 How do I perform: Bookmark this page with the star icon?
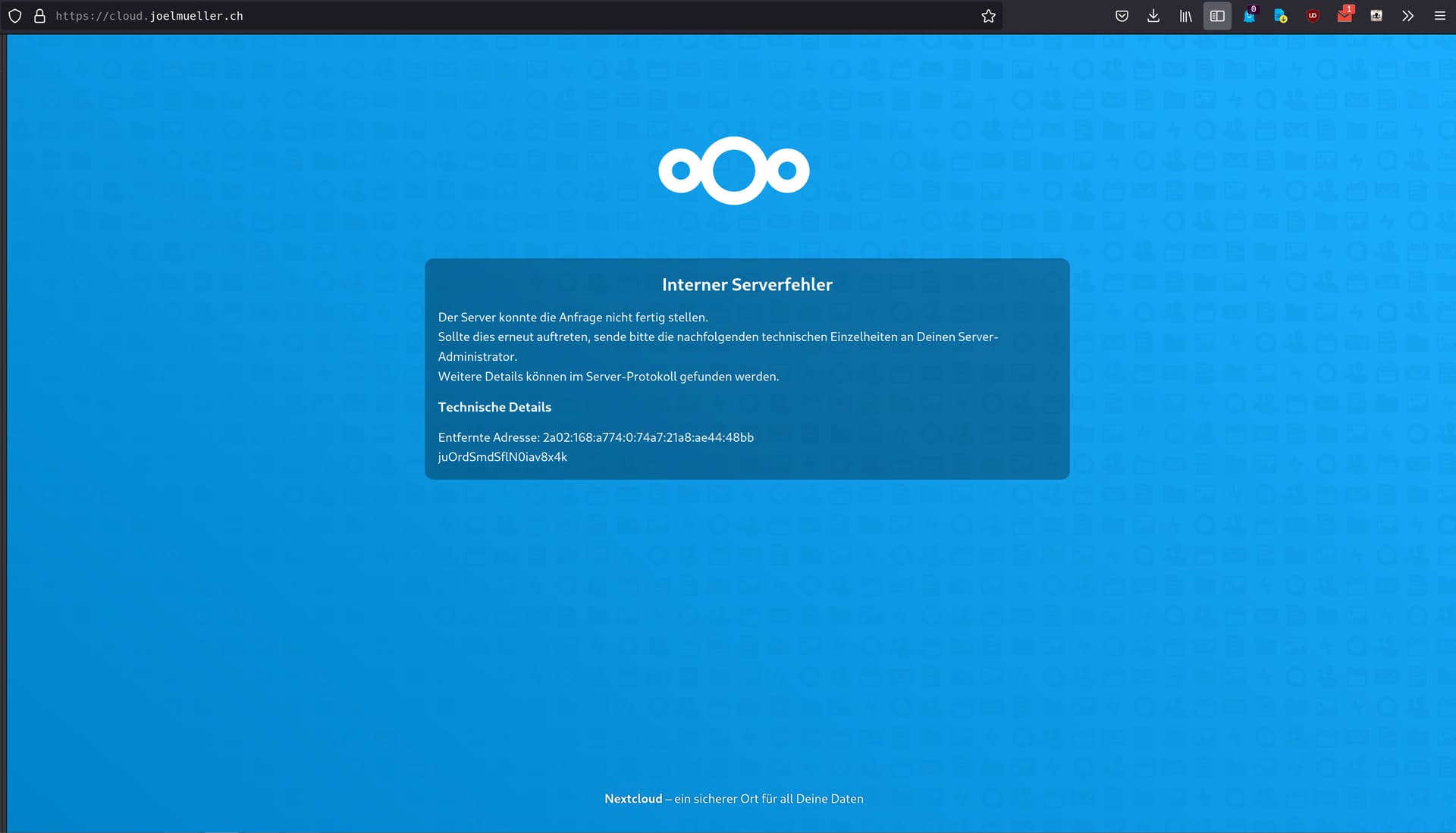pyautogui.click(x=988, y=16)
